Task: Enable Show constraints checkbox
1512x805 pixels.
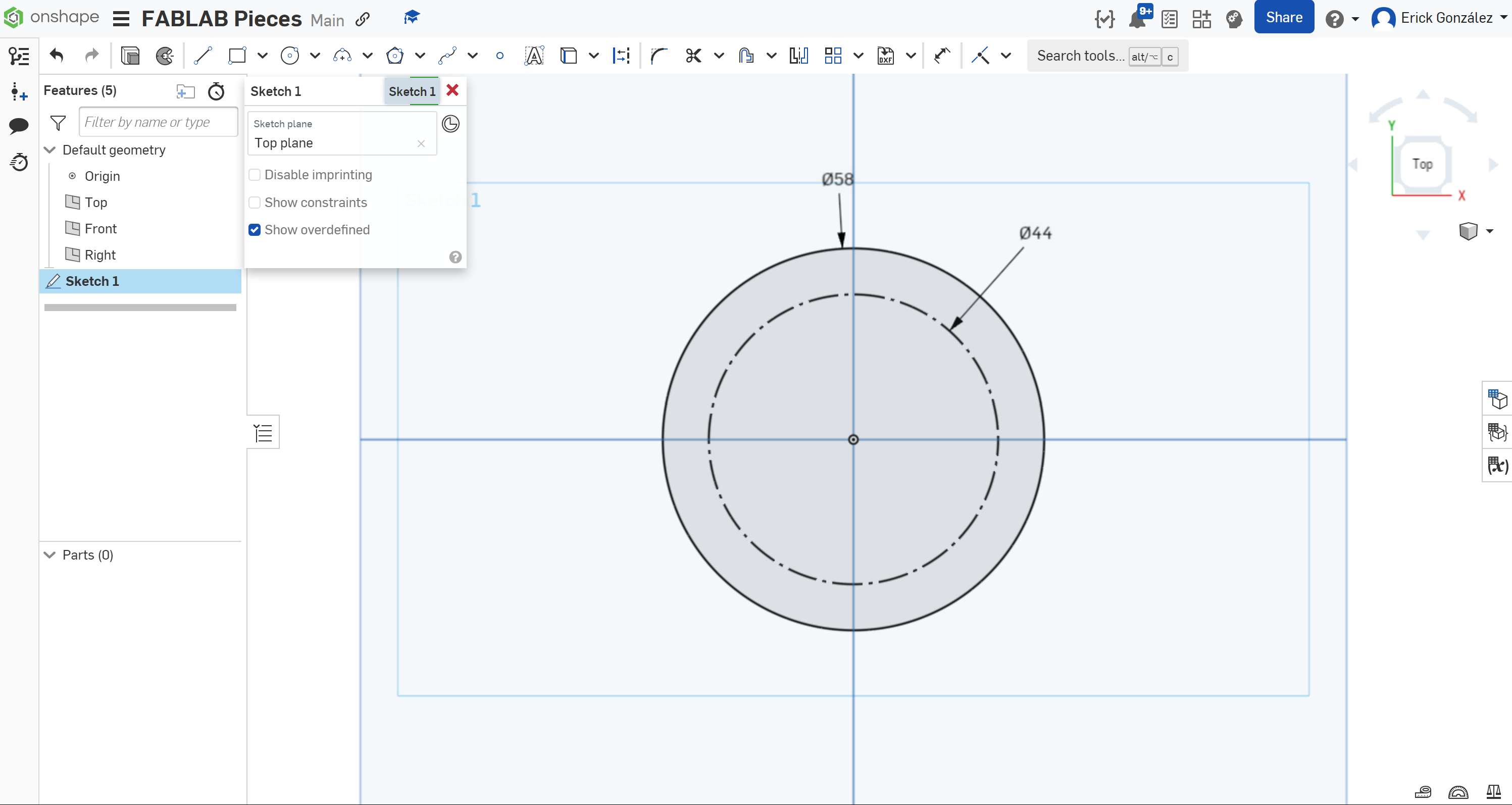Action: tap(255, 203)
